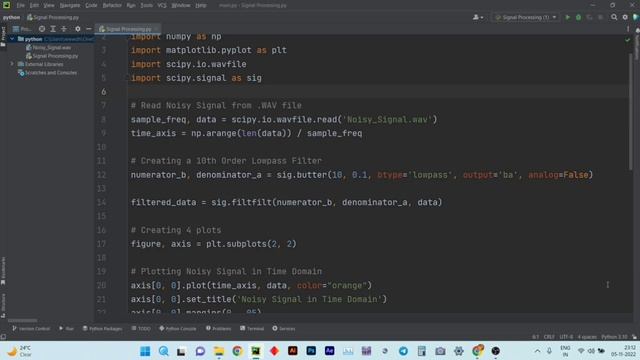Toggle the Project side tool window stripe
Viewport: 640px width, 360px height.
pyautogui.click(x=3, y=36)
